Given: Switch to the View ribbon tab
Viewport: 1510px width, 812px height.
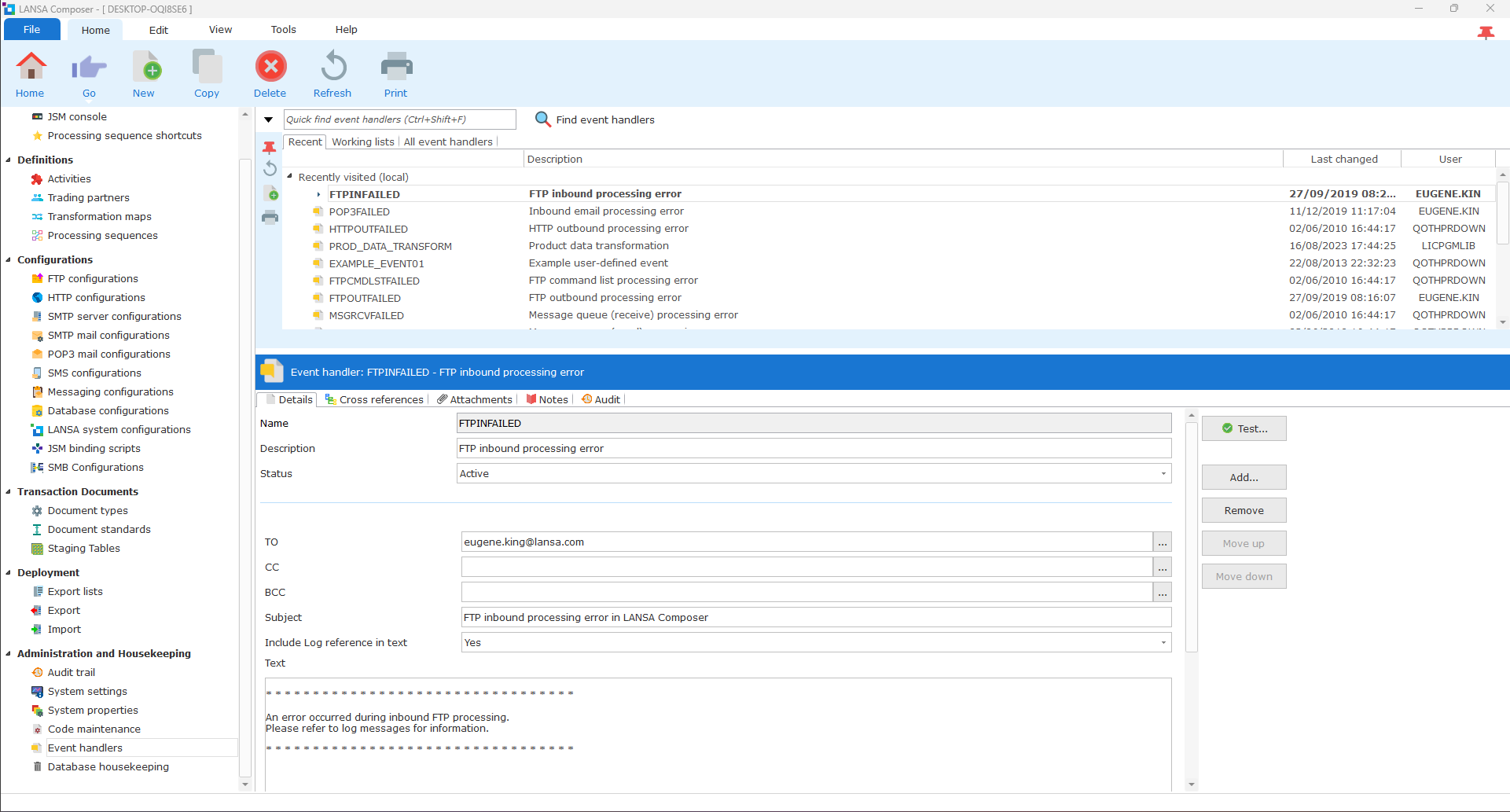Looking at the screenshot, I should 220,29.
